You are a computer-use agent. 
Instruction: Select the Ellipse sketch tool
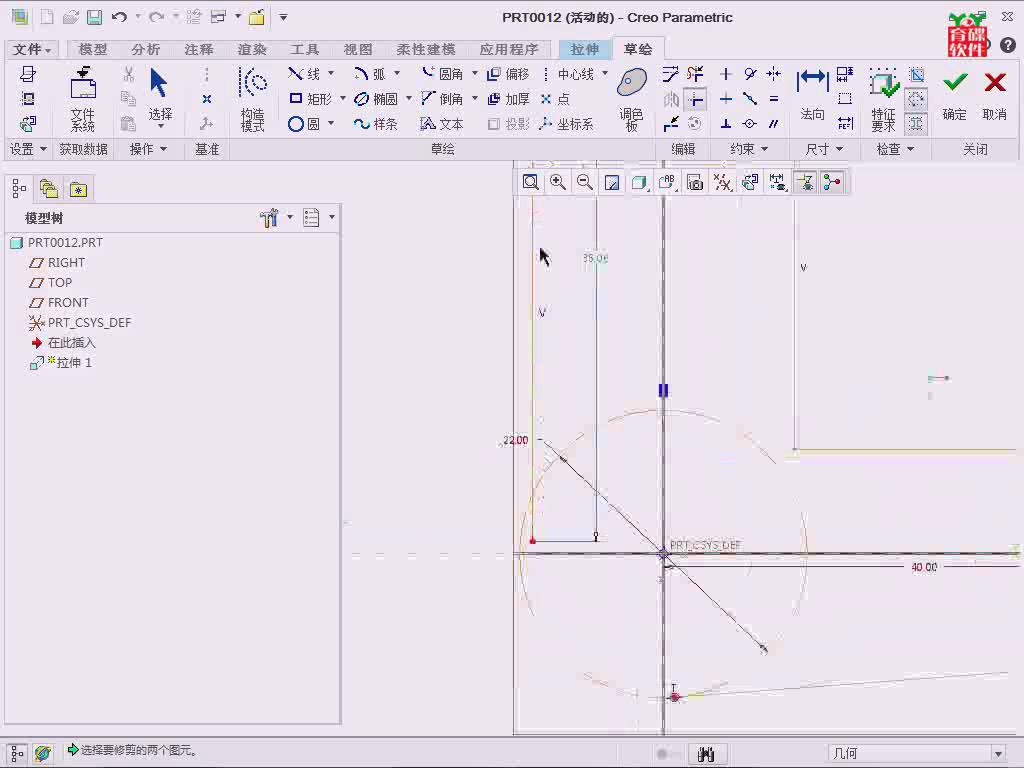(376, 99)
